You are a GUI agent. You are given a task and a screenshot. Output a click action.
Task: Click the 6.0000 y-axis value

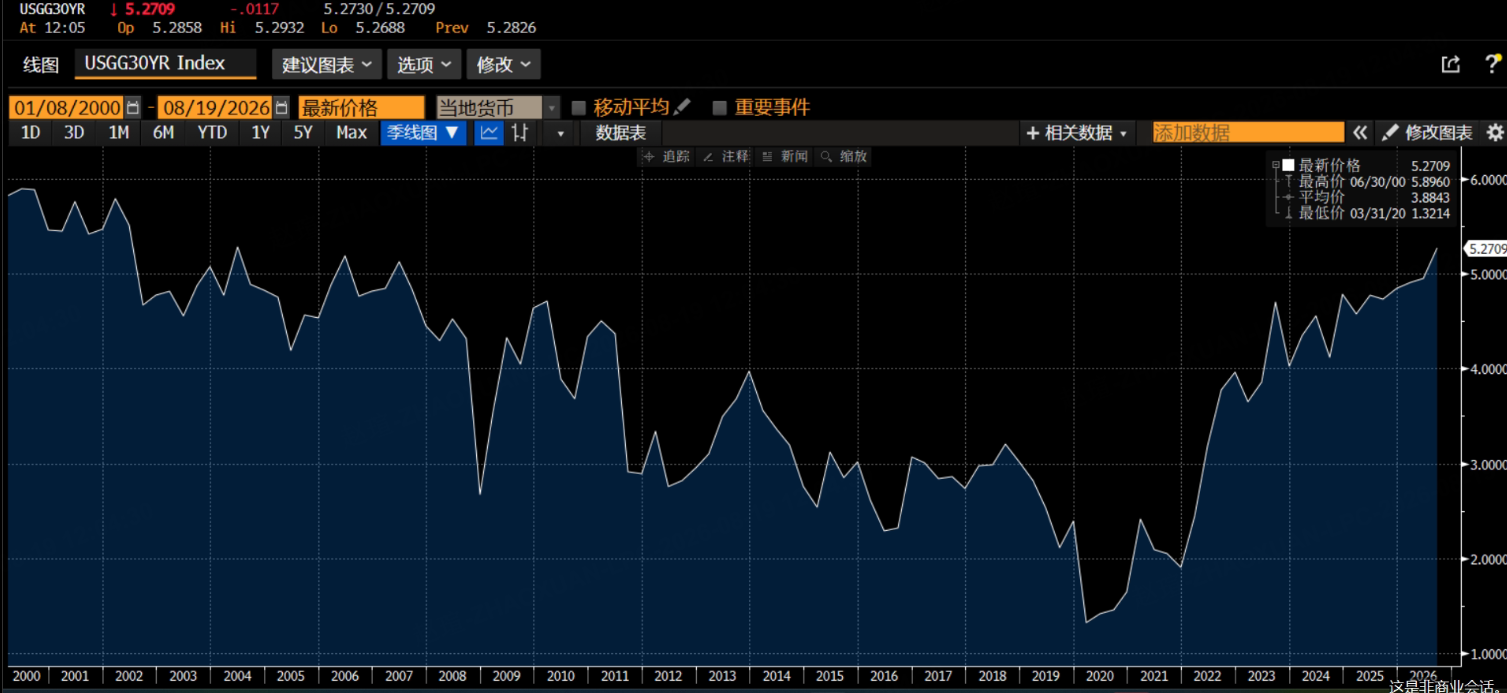pyautogui.click(x=1486, y=180)
